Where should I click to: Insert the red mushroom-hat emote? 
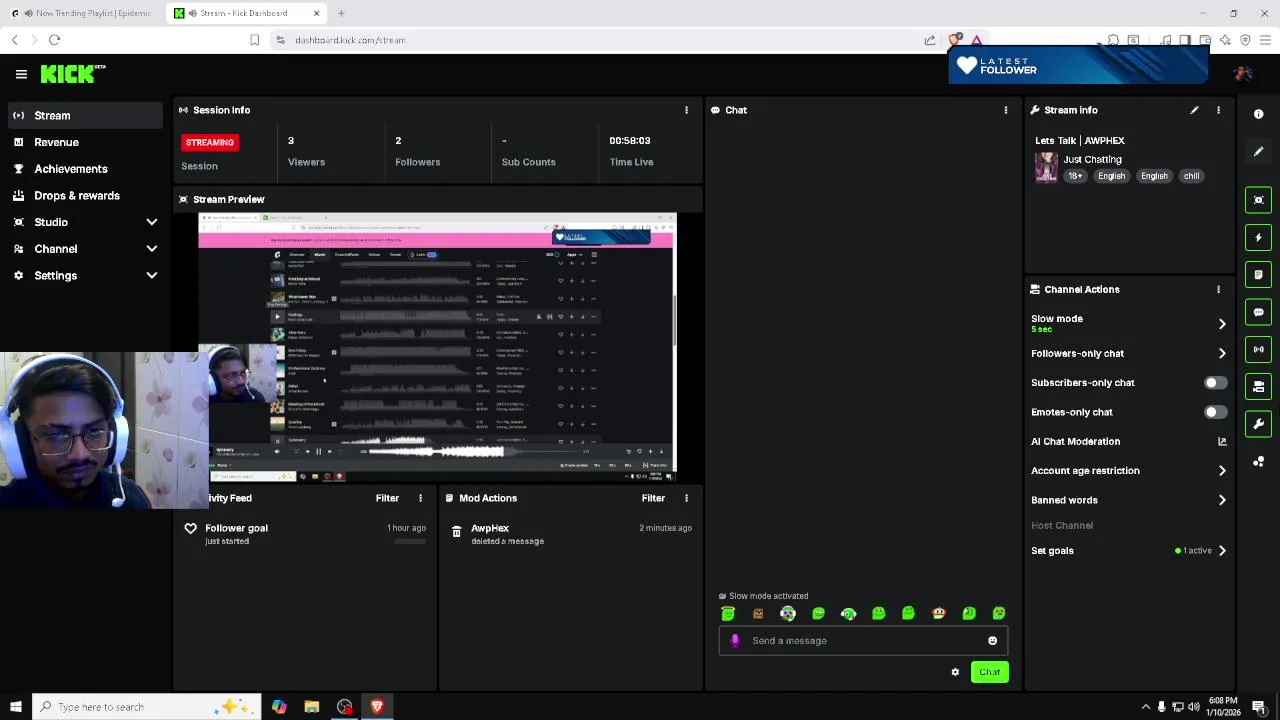click(938, 613)
